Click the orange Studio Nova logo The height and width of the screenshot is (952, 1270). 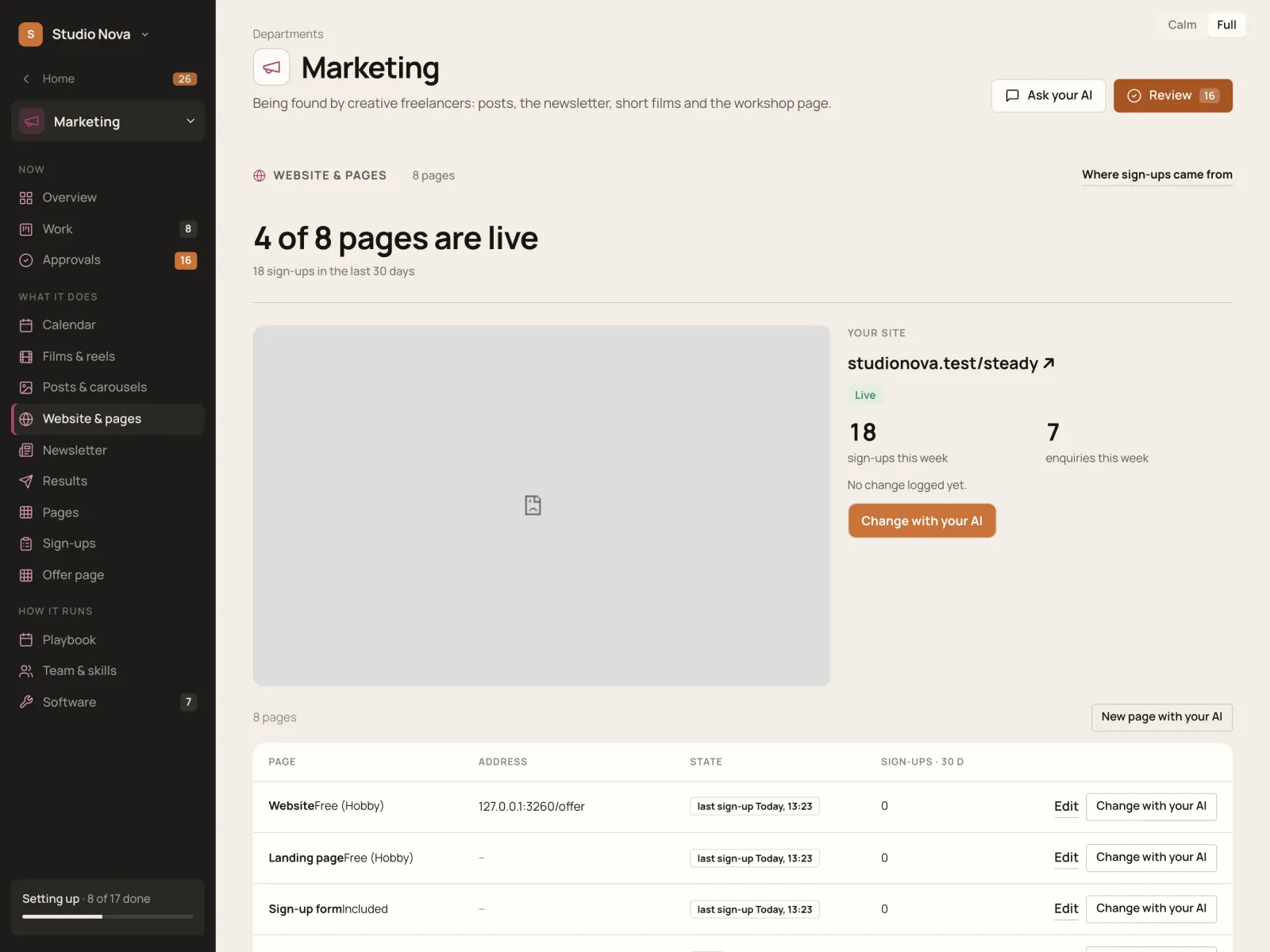click(x=31, y=34)
